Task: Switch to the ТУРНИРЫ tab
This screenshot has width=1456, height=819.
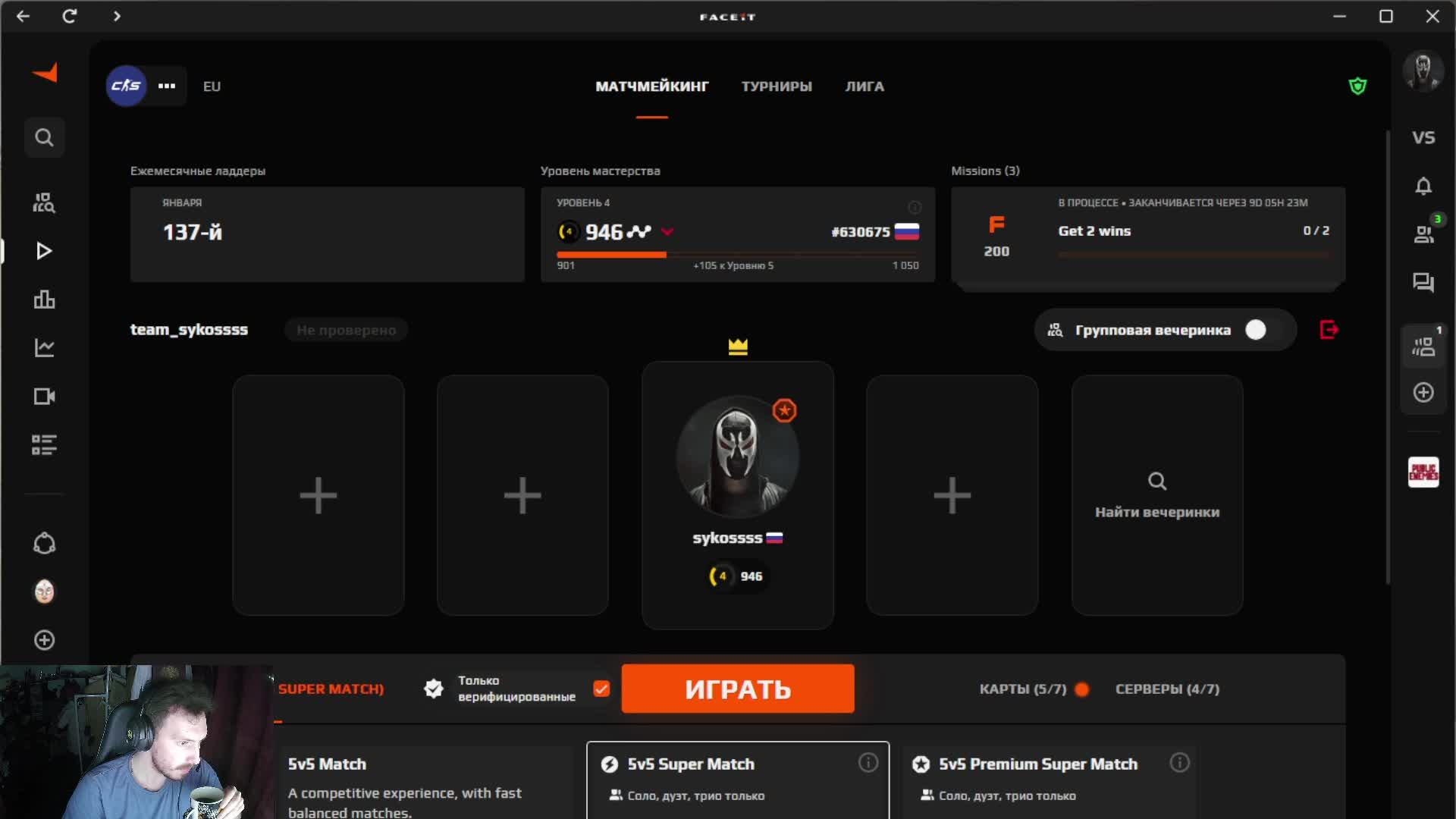Action: (x=777, y=86)
